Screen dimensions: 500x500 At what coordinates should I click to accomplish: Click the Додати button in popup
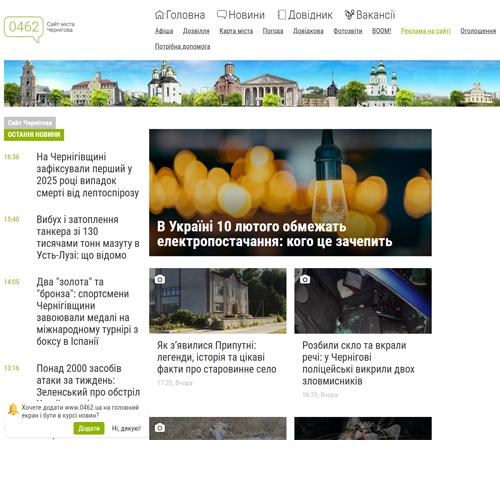[x=89, y=428]
